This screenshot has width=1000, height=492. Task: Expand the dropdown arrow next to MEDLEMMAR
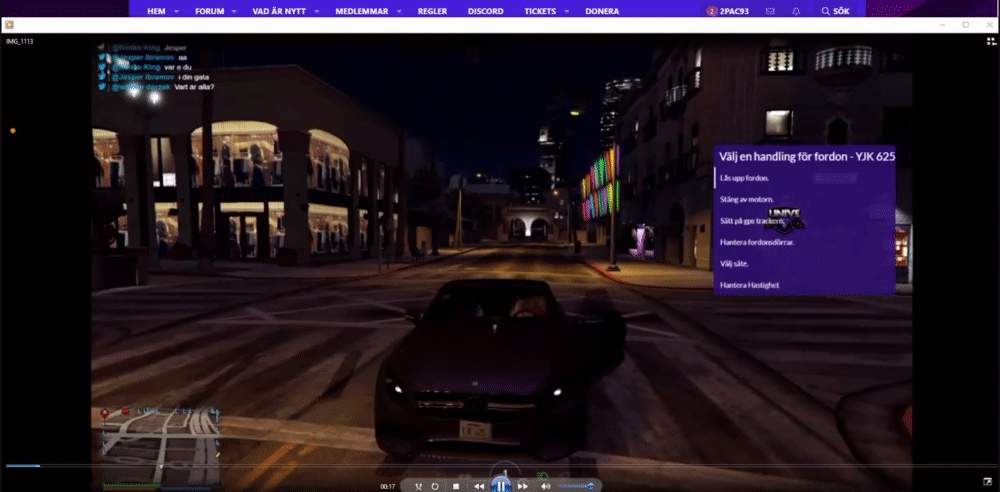tap(400, 11)
